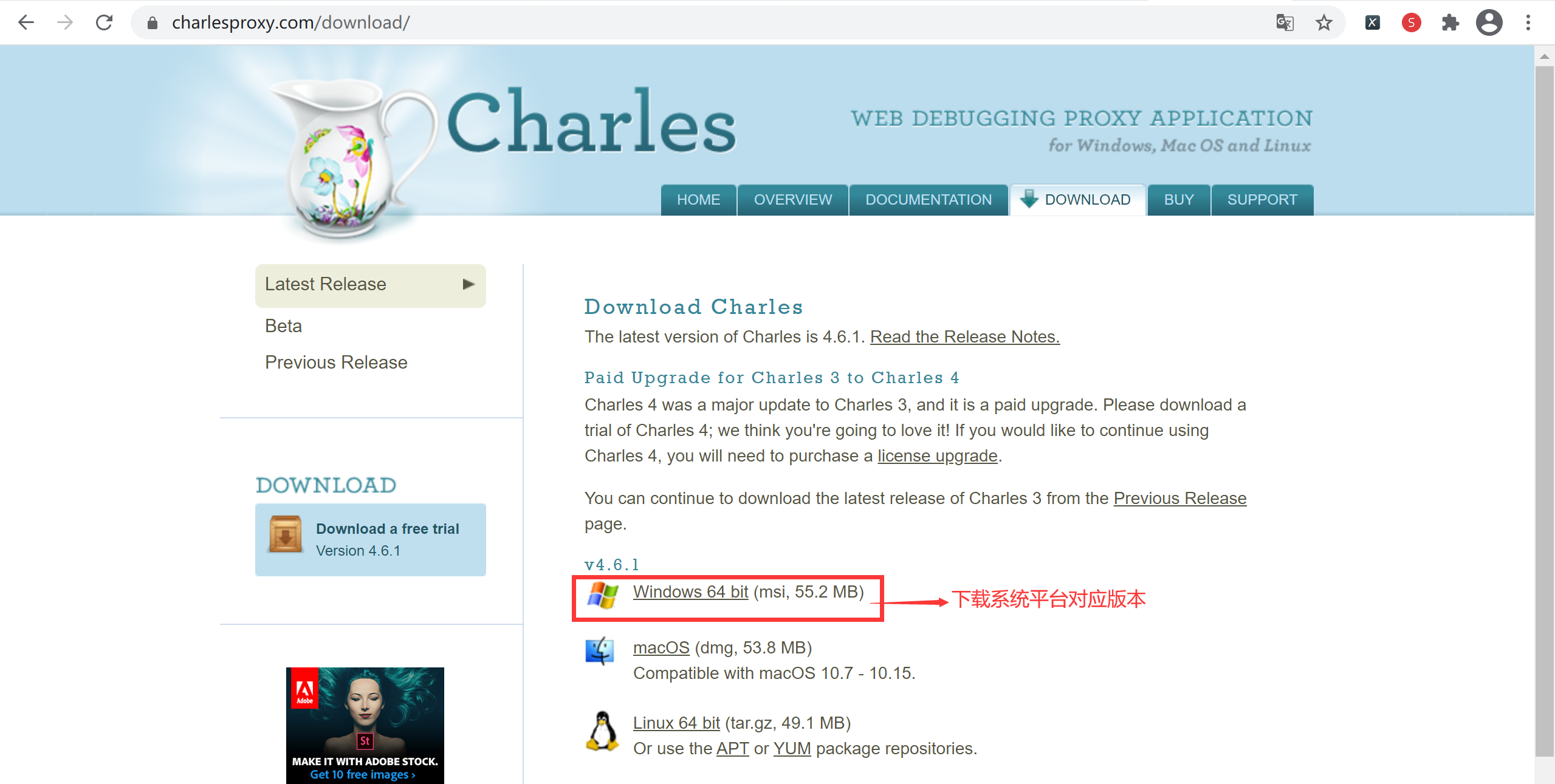Click the macOS Finder icon

click(x=600, y=651)
